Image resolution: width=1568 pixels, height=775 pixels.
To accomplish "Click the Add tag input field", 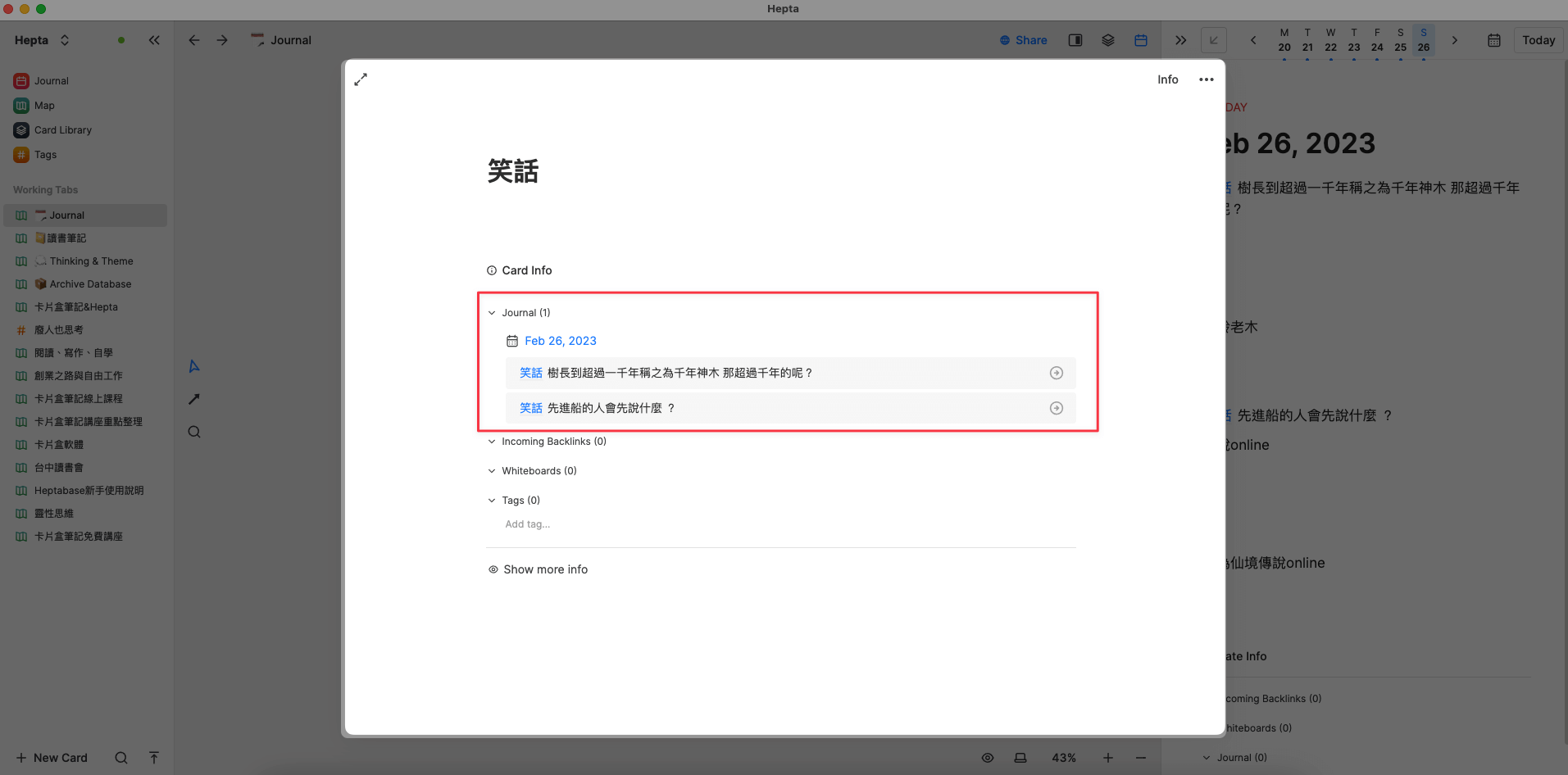I will click(x=528, y=524).
